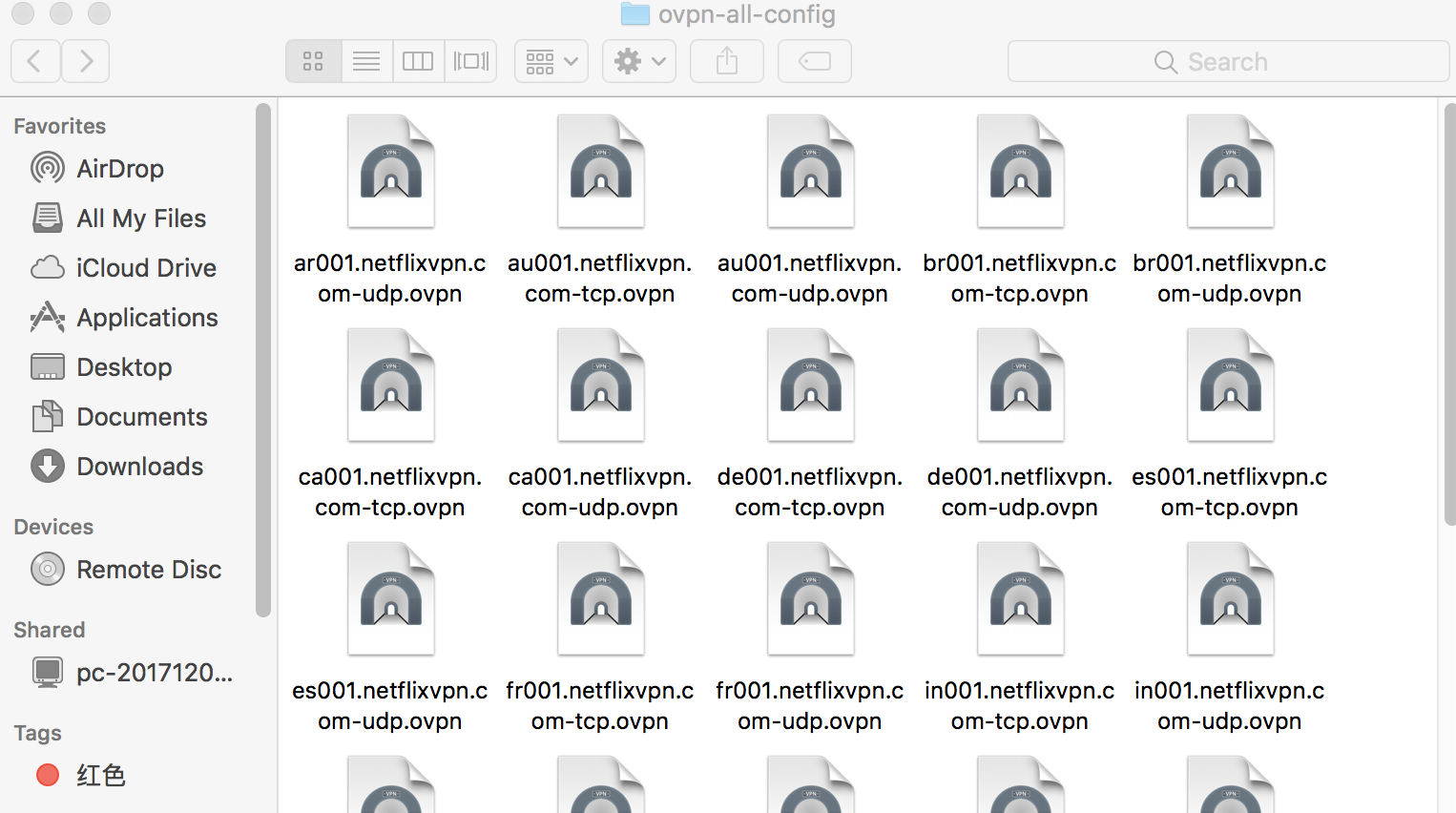Screen dimensions: 1456x813
Task: Click the ovpn-all-config title folder icon
Action: coord(634,13)
